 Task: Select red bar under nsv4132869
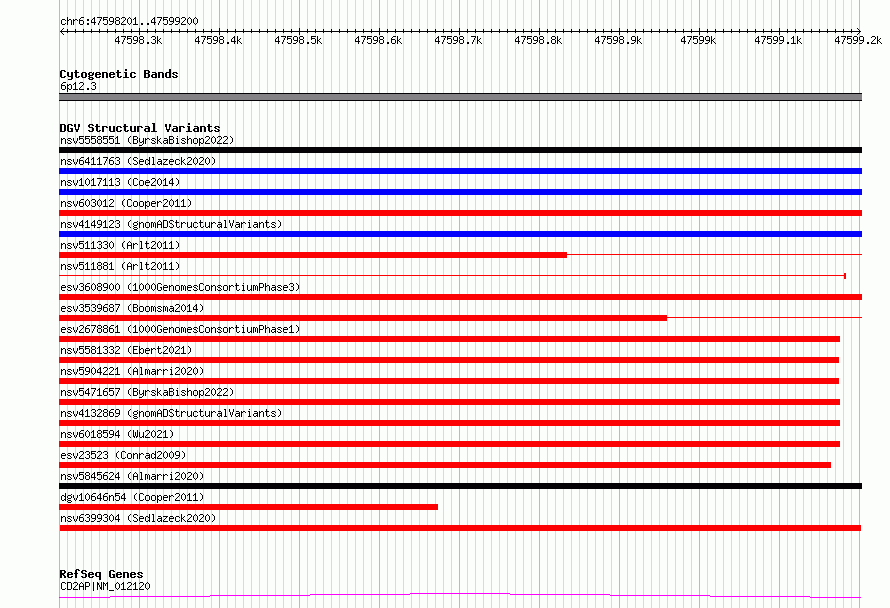coord(450,423)
